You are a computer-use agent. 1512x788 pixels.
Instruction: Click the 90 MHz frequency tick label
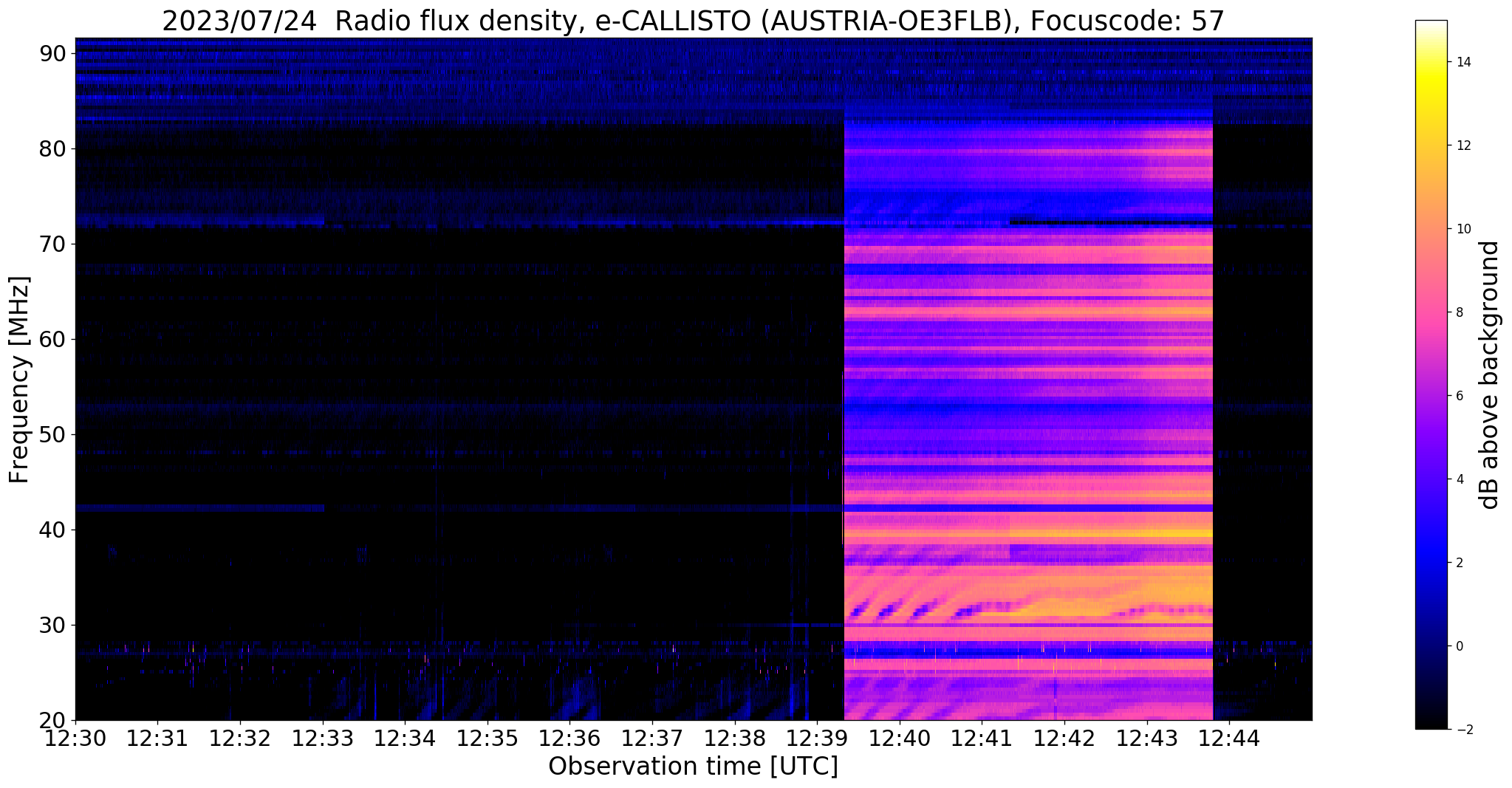54,53
